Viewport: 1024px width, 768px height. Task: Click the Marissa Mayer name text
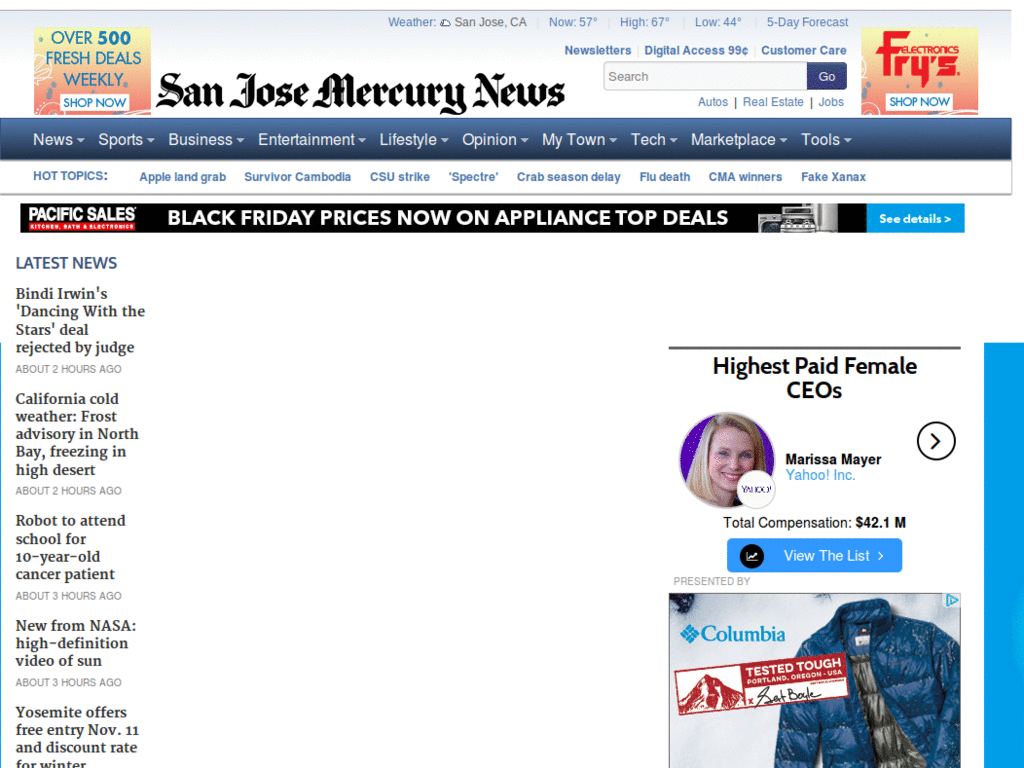point(833,459)
